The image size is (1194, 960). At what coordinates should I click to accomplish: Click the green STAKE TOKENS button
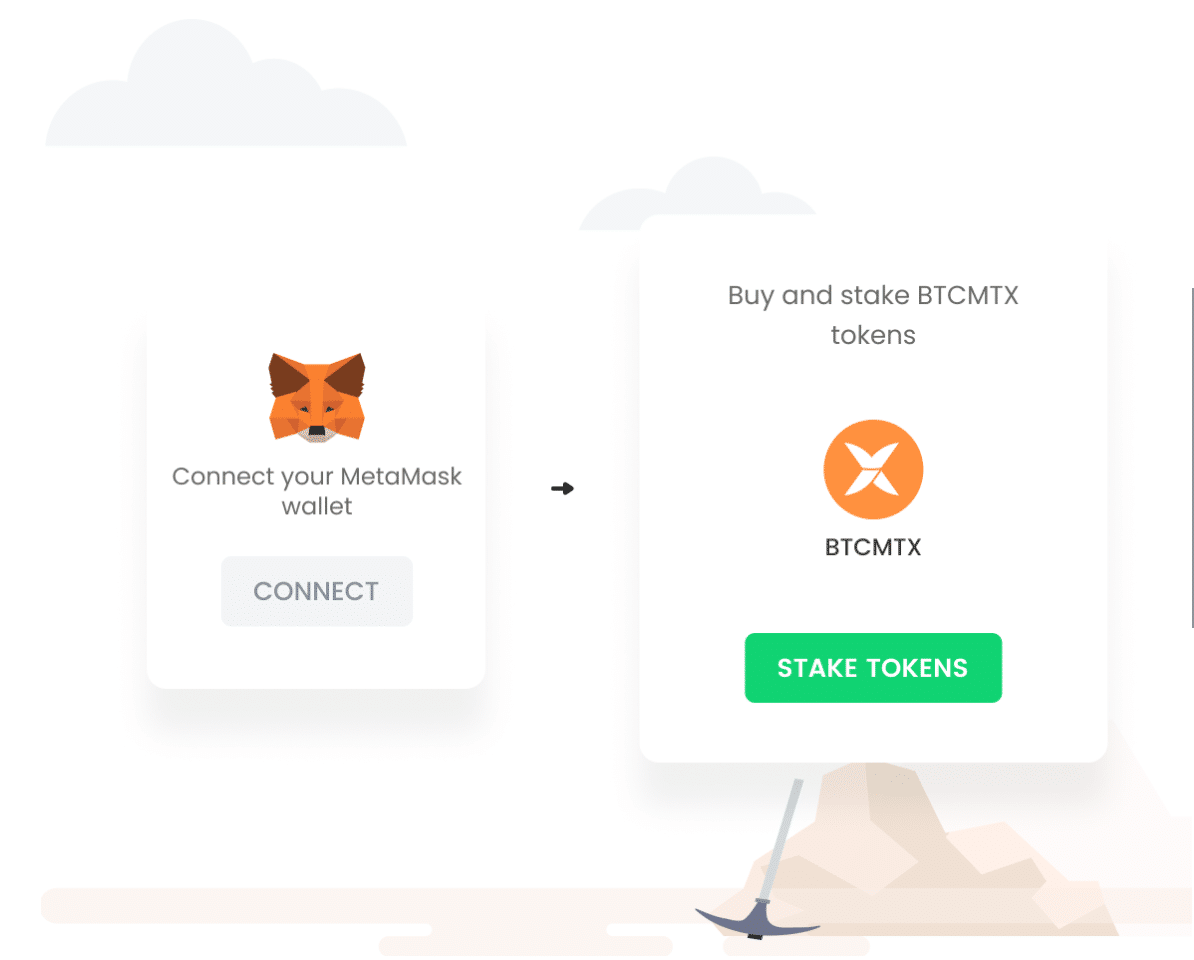point(873,668)
